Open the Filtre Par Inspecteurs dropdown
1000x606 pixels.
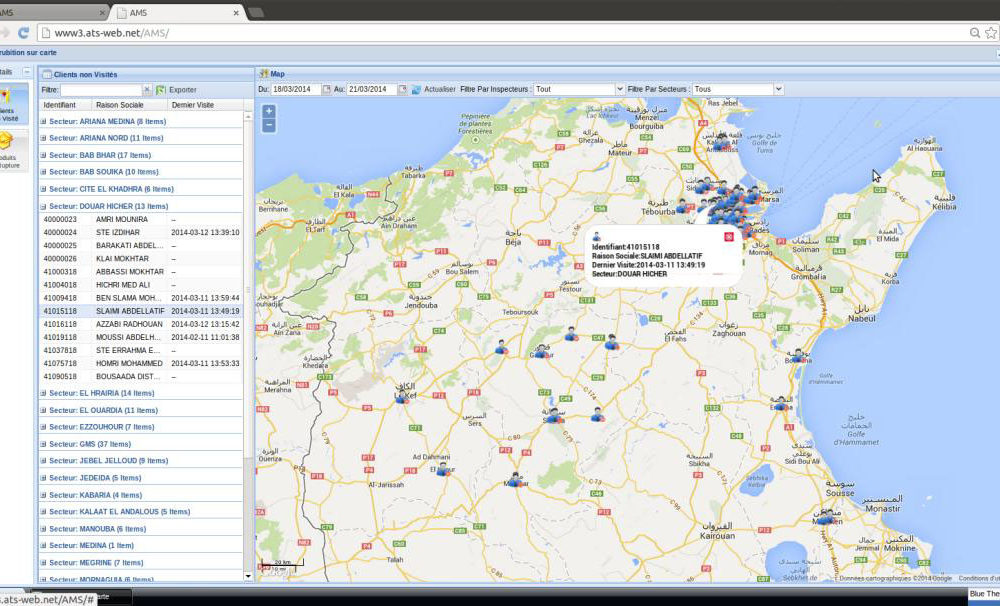coord(619,89)
